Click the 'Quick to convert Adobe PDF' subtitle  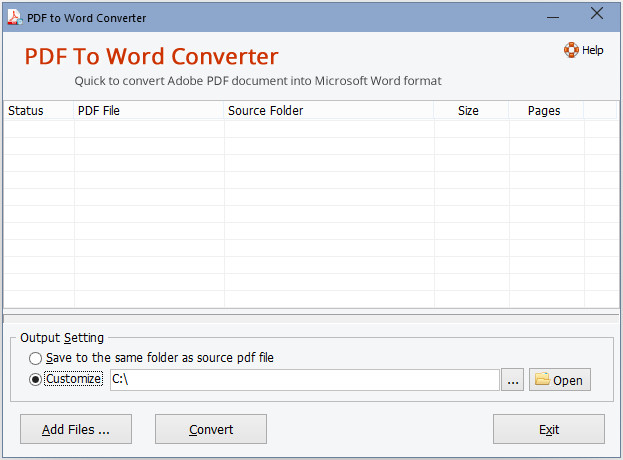tap(258, 81)
